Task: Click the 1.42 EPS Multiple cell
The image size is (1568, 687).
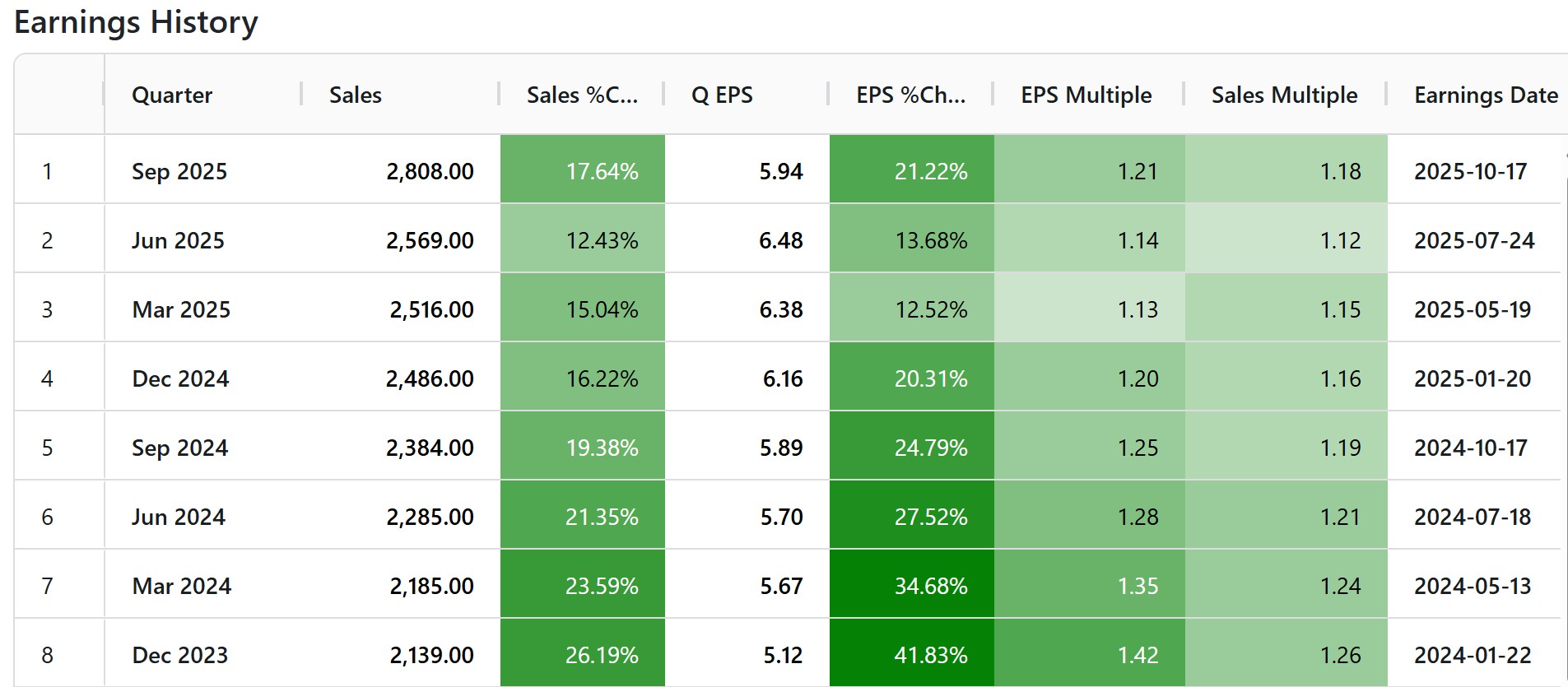Action: click(x=1138, y=654)
